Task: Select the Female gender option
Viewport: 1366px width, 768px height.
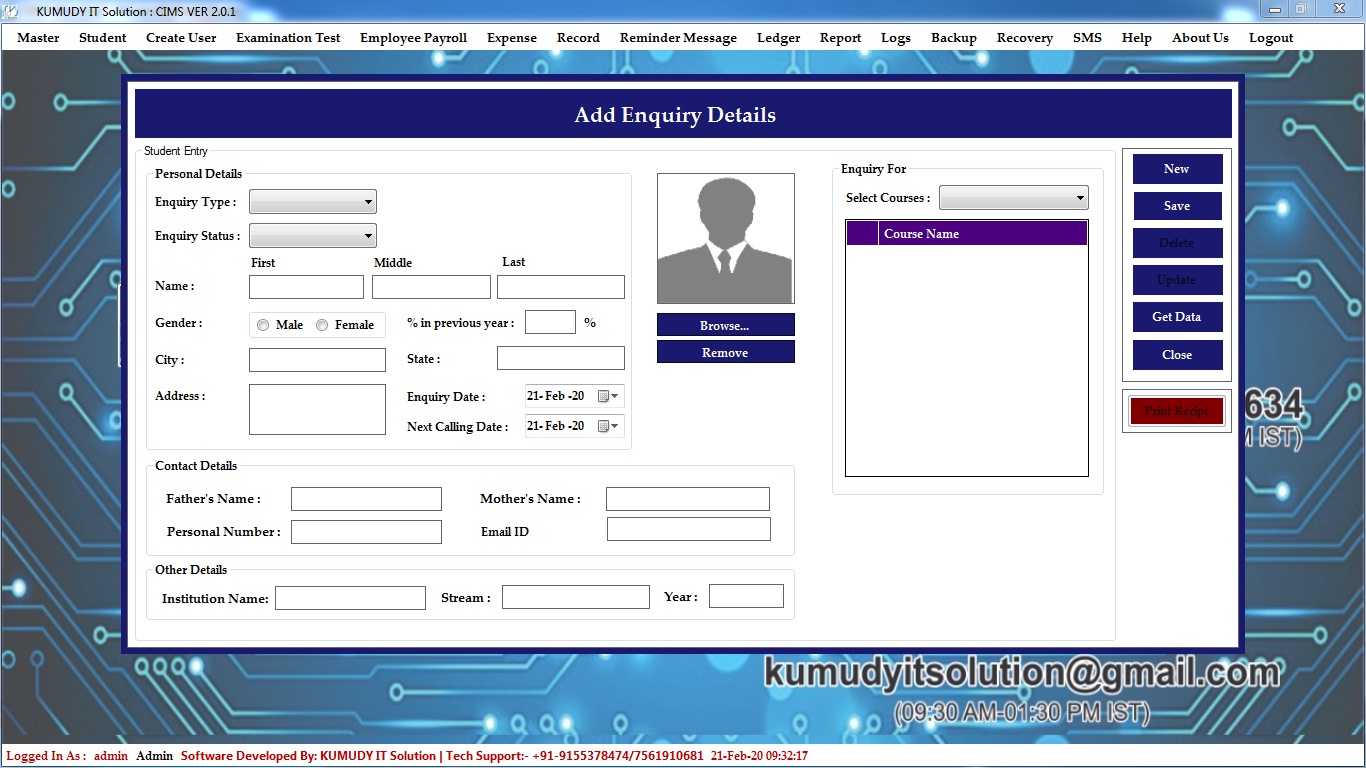Action: click(x=322, y=325)
